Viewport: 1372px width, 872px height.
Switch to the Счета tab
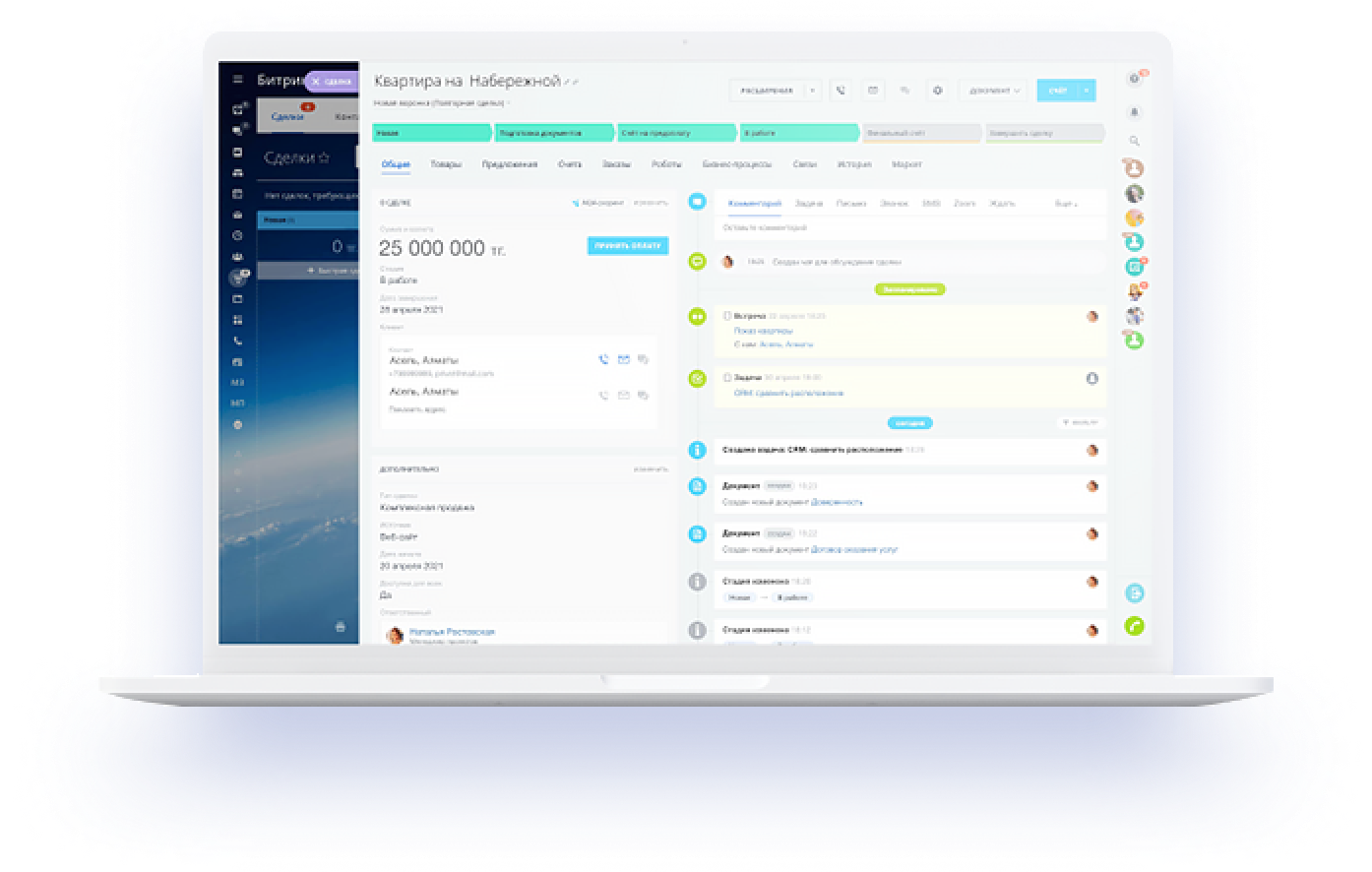(570, 164)
